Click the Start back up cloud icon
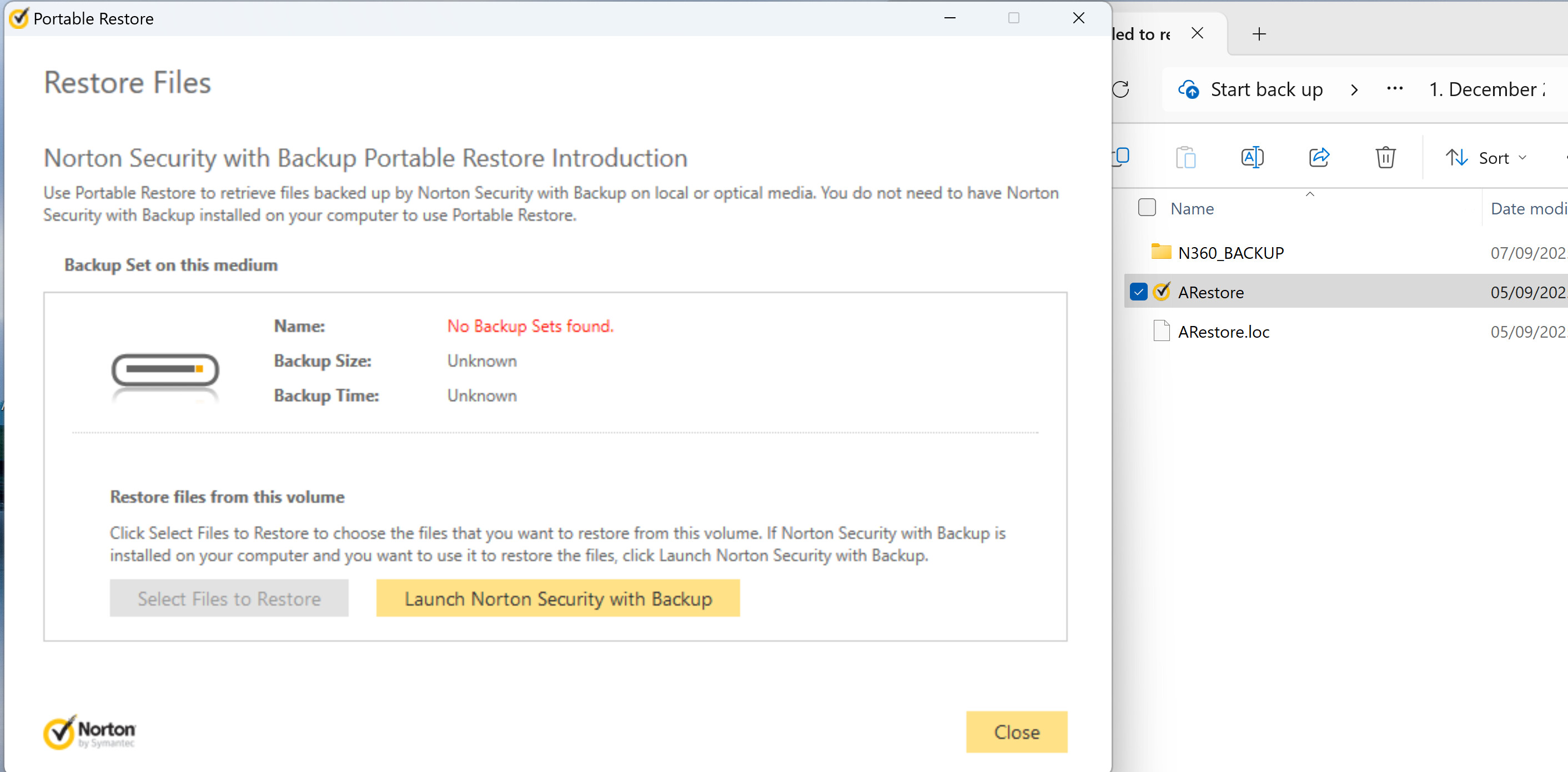 pyautogui.click(x=1189, y=89)
